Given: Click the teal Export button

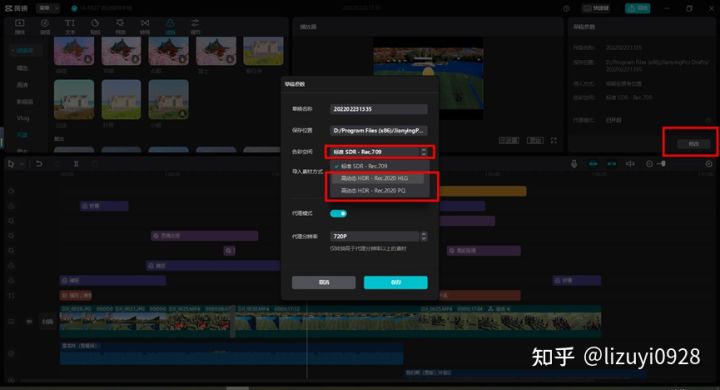Looking at the screenshot, I should tap(637, 8).
